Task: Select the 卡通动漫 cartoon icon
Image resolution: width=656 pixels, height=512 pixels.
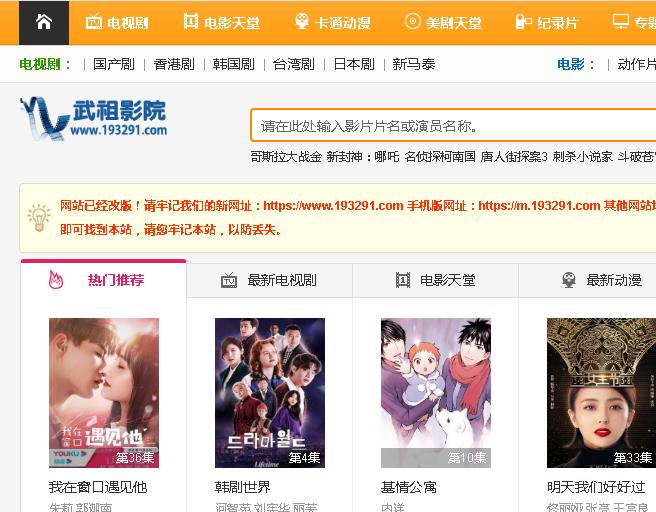Action: 302,21
